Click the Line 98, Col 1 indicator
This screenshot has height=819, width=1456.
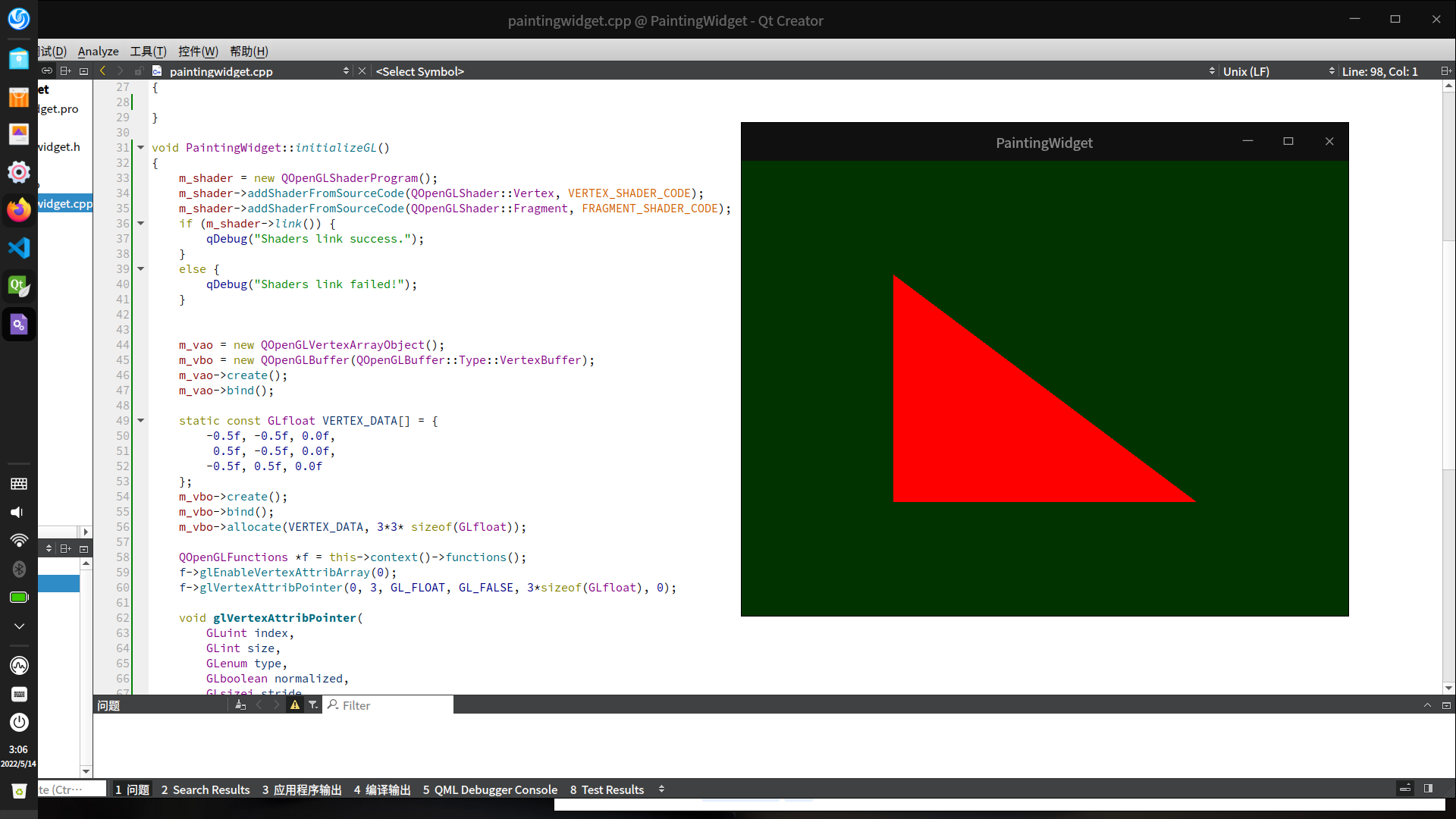pos(1379,71)
